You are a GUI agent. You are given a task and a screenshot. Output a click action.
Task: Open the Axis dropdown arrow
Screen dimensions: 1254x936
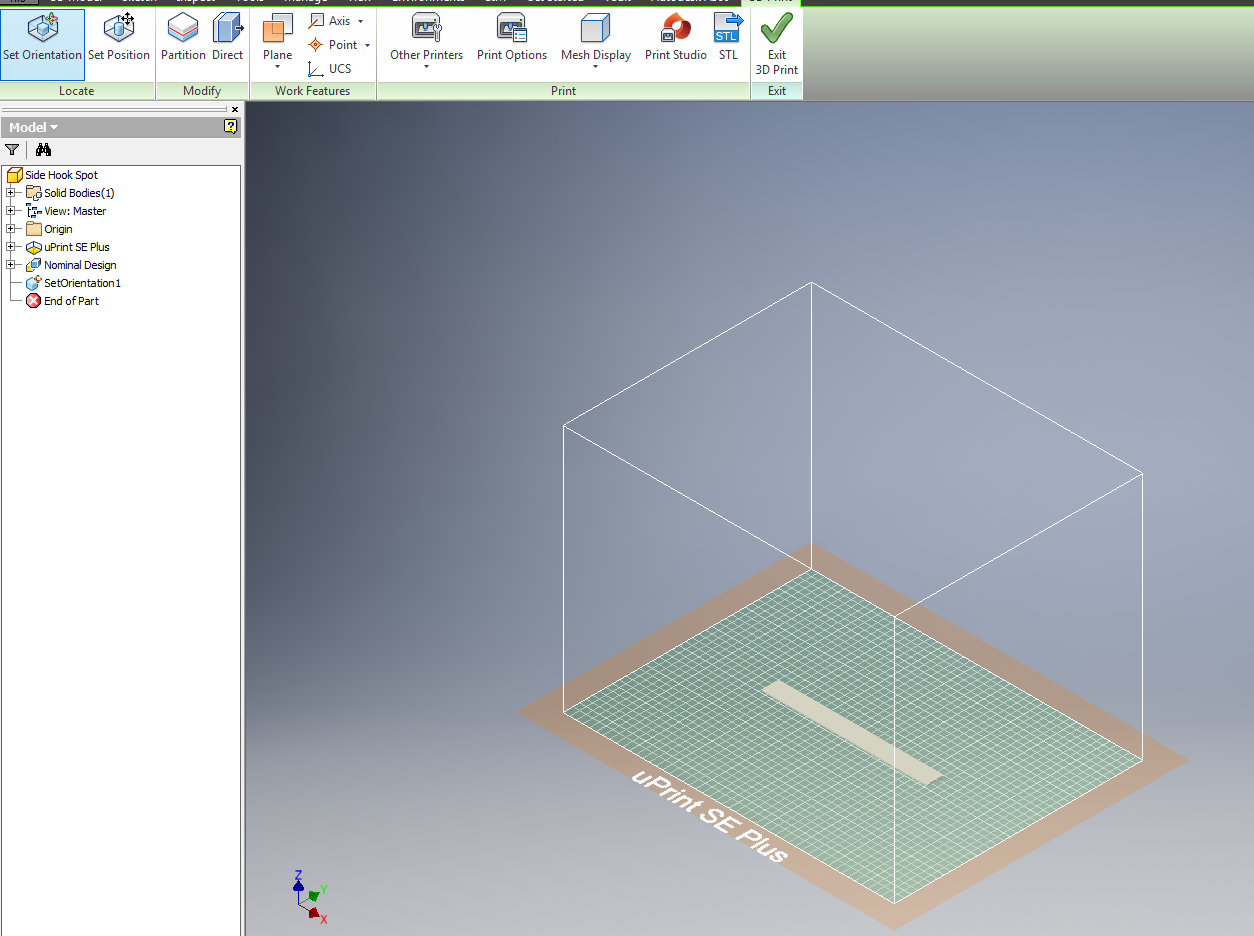[360, 21]
